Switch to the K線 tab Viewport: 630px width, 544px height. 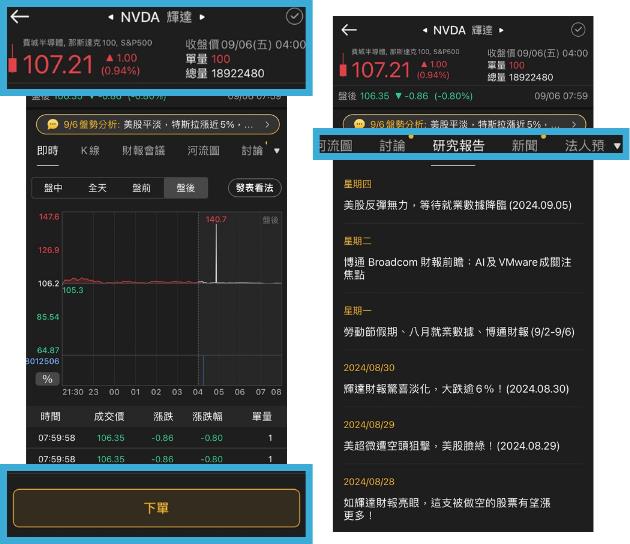pos(90,151)
